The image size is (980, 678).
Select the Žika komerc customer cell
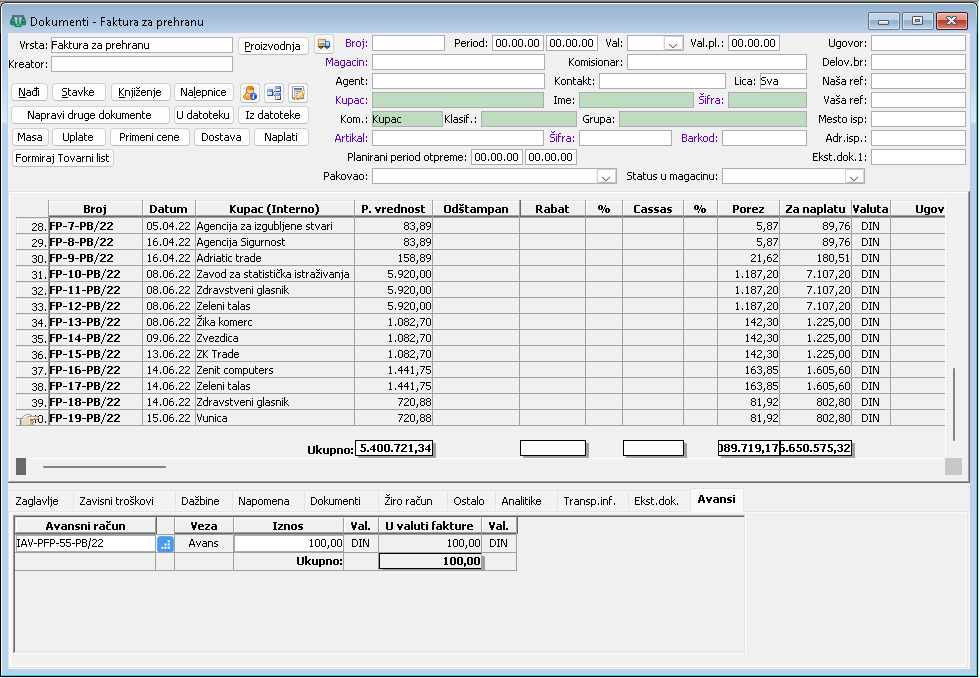point(274,322)
